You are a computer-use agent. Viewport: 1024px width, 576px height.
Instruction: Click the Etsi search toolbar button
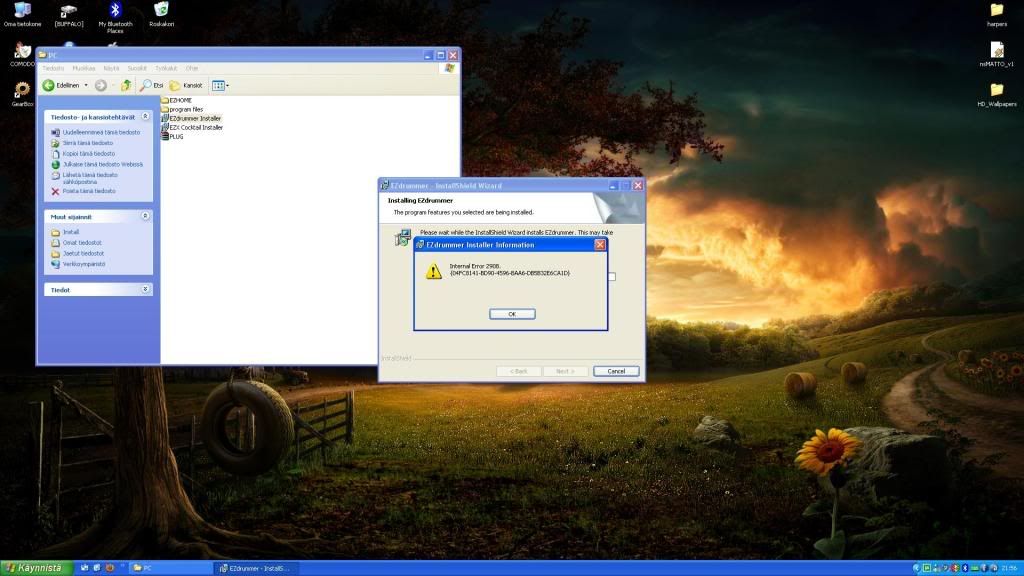point(152,86)
